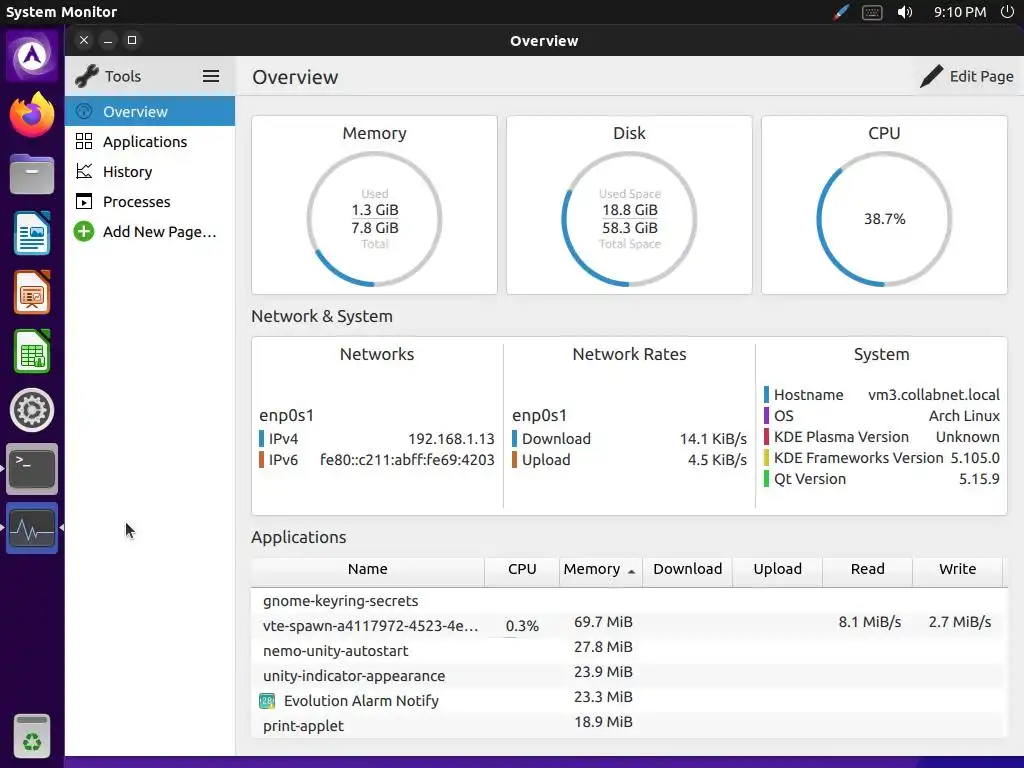This screenshot has height=768, width=1024.
Task: Click the 8.1 MiB/s Read value
Action: pyautogui.click(x=870, y=622)
